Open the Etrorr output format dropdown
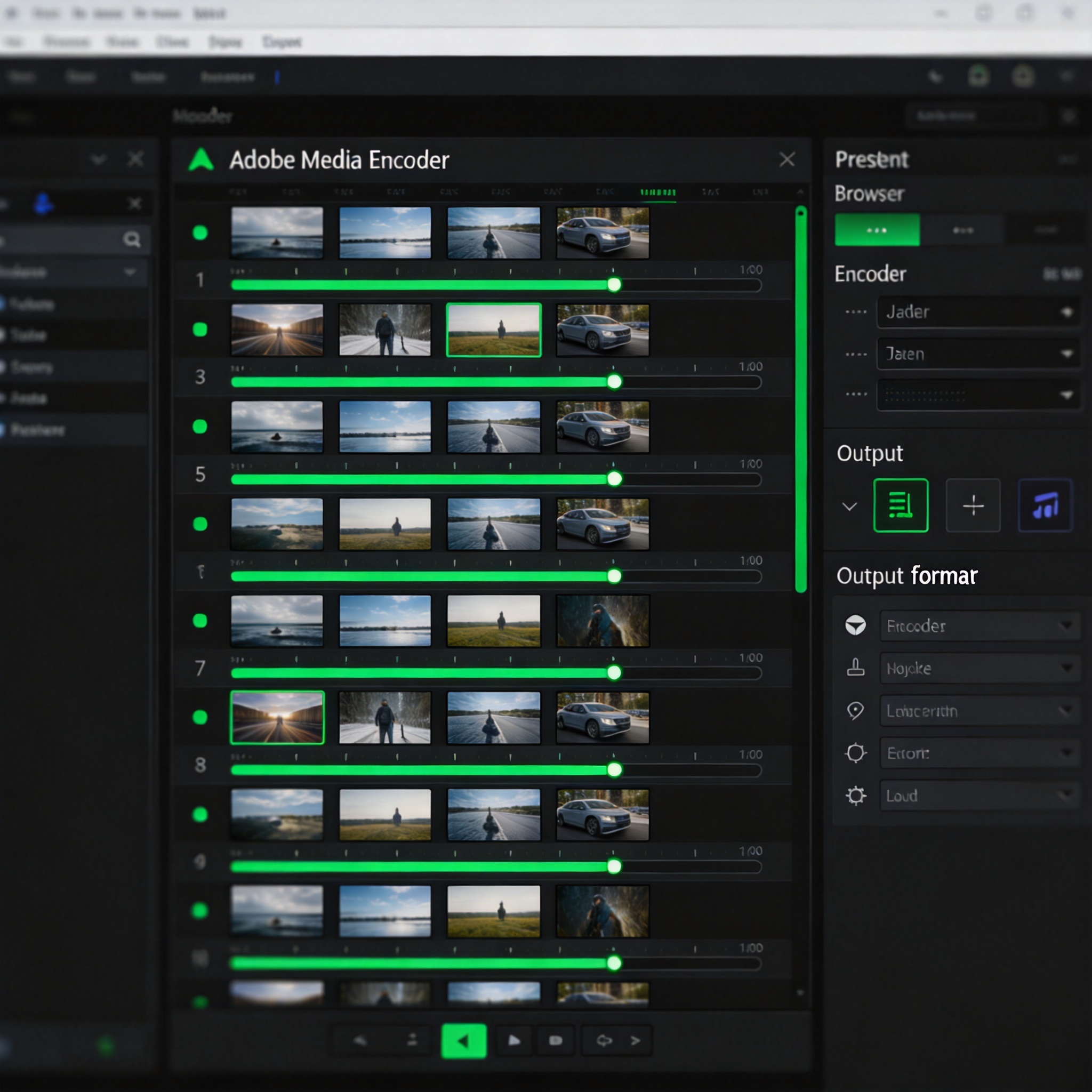 [x=979, y=753]
